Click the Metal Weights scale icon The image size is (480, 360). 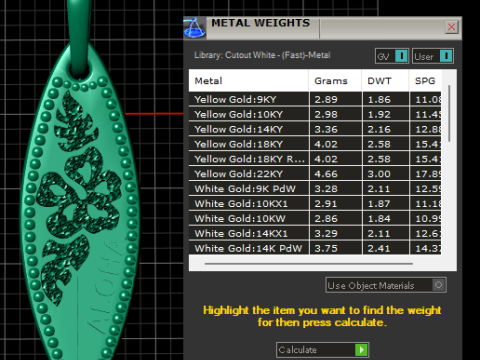point(194,28)
